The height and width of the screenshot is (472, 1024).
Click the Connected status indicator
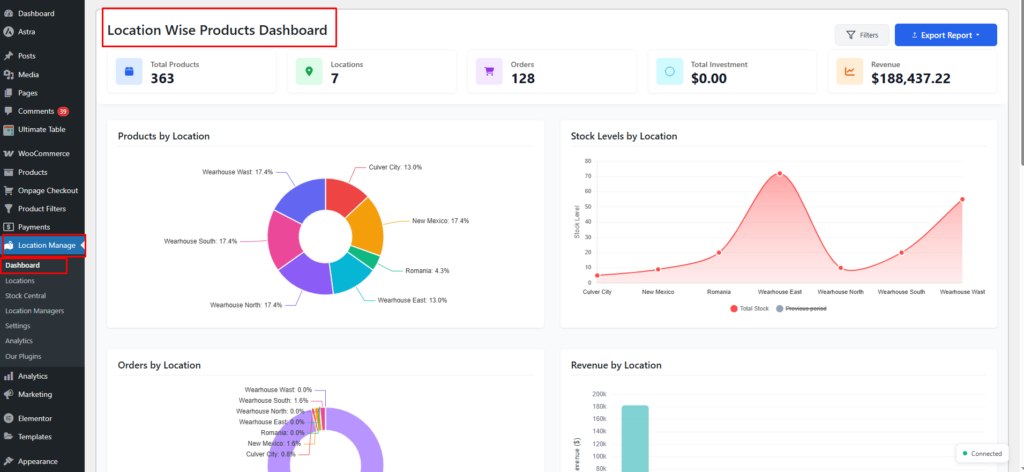point(980,454)
